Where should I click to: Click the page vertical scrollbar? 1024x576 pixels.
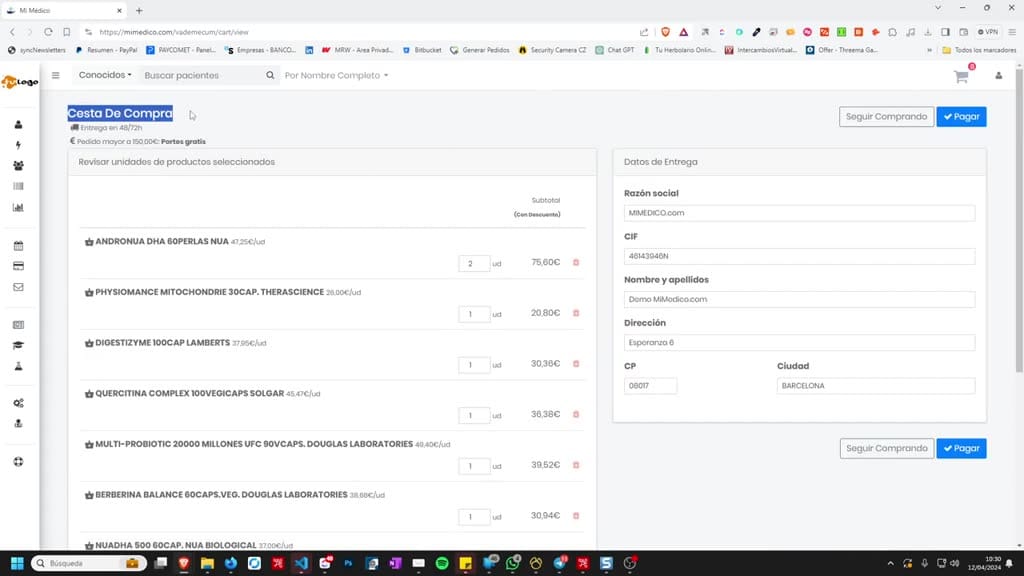1019,219
